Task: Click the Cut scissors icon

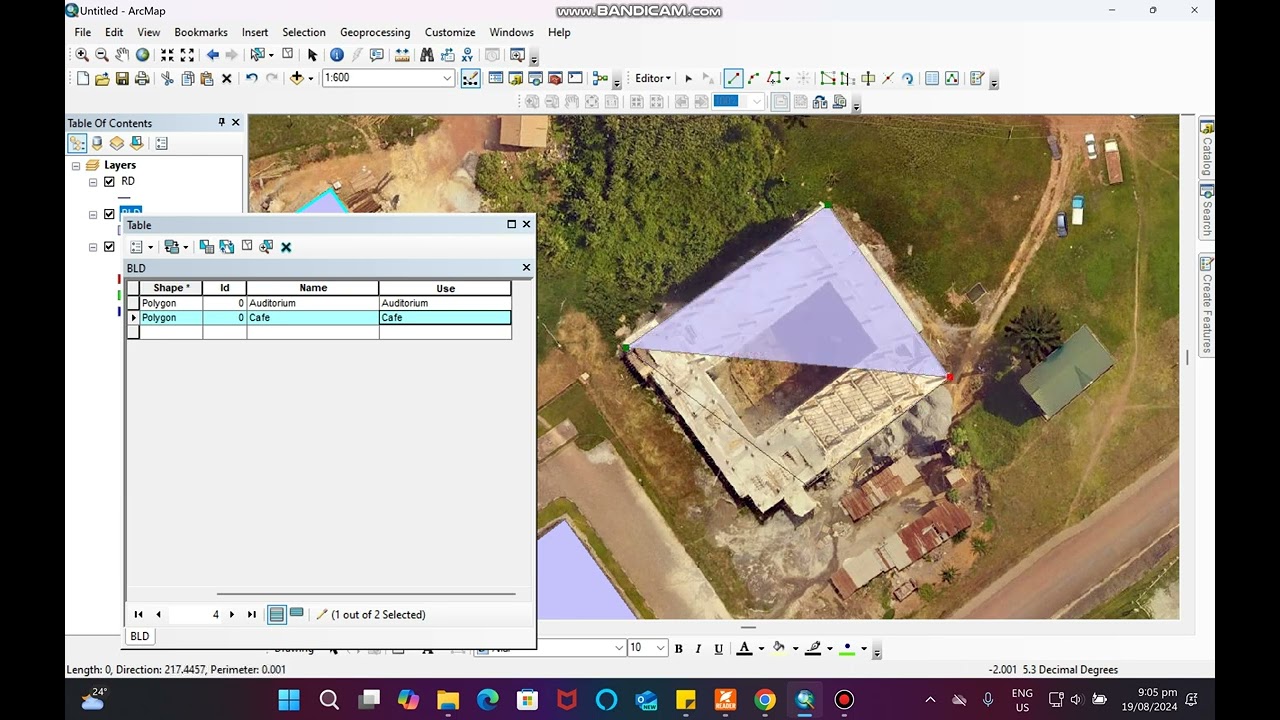Action: pos(167,78)
